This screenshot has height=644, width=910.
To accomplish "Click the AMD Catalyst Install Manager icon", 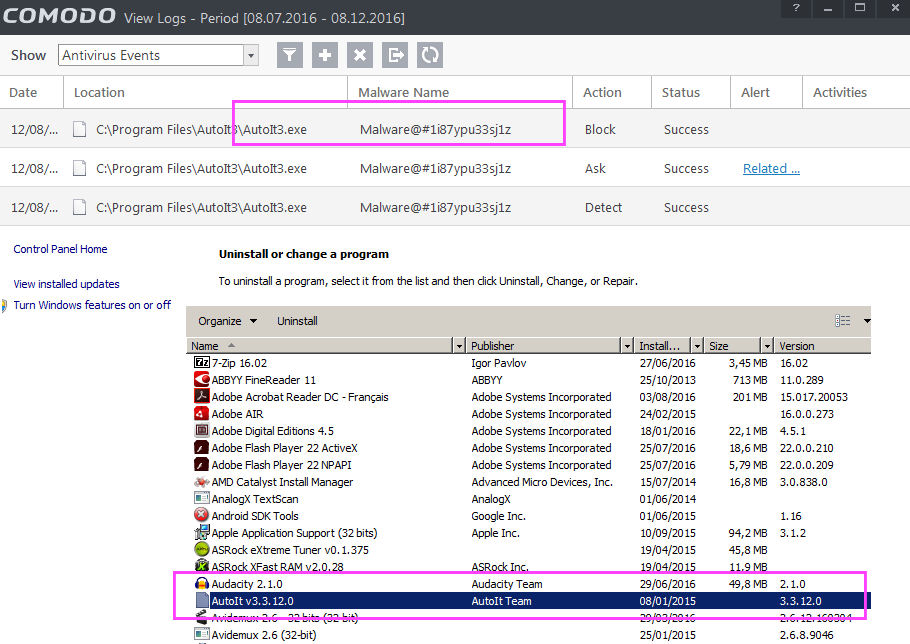I will click(x=201, y=482).
